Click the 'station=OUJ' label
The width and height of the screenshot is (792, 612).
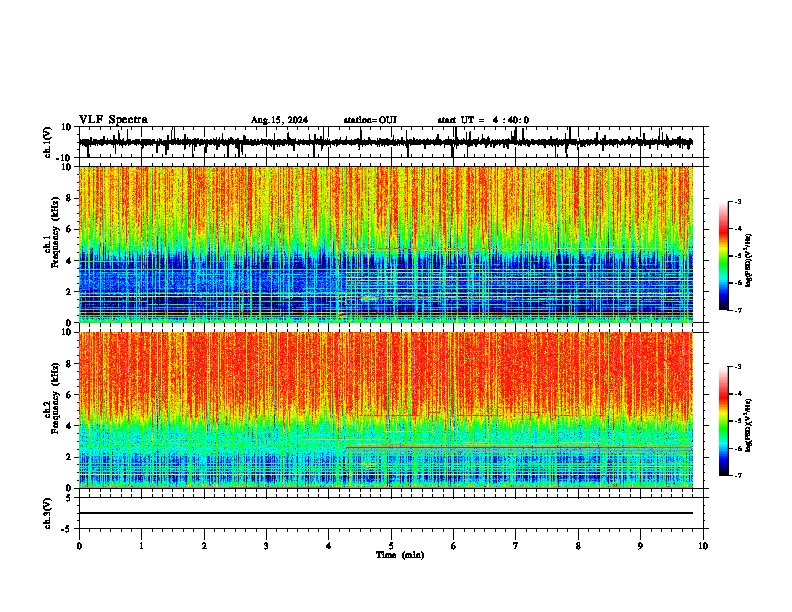click(370, 120)
